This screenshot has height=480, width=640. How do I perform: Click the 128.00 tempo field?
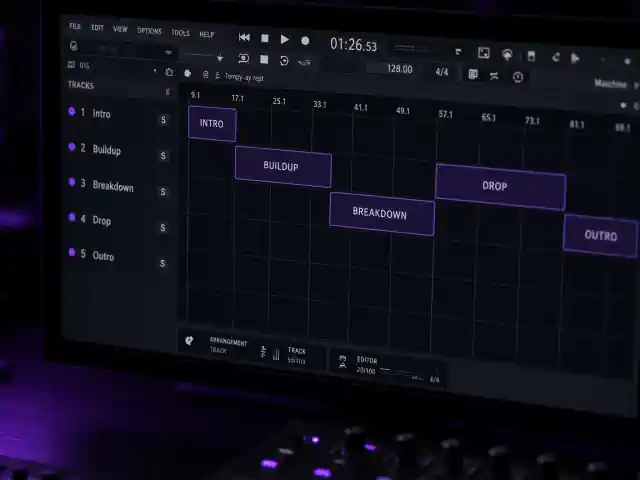(400, 69)
